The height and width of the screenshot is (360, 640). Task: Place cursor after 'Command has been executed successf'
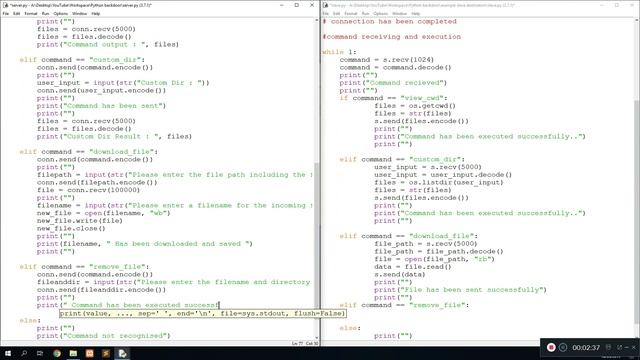pyautogui.click(x=219, y=305)
